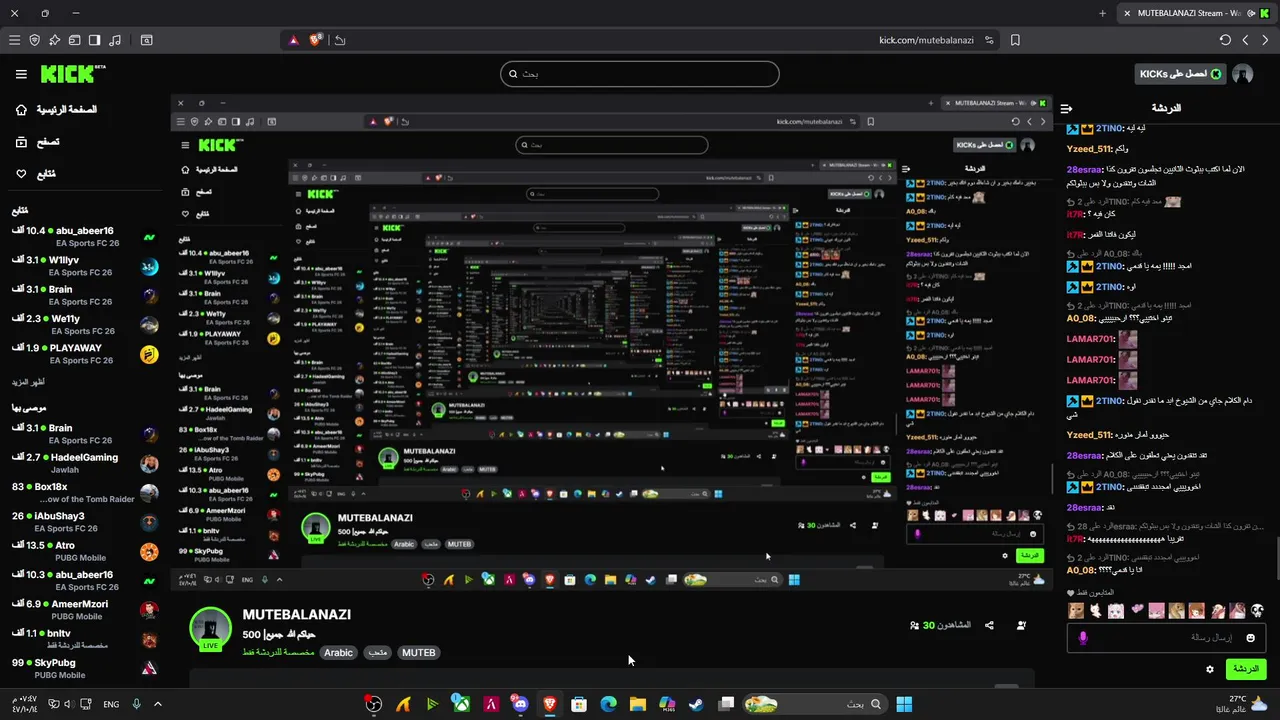Toggle the purple microphone in main chat input
Image resolution: width=1280 pixels, height=720 pixels.
pyautogui.click(x=1083, y=638)
